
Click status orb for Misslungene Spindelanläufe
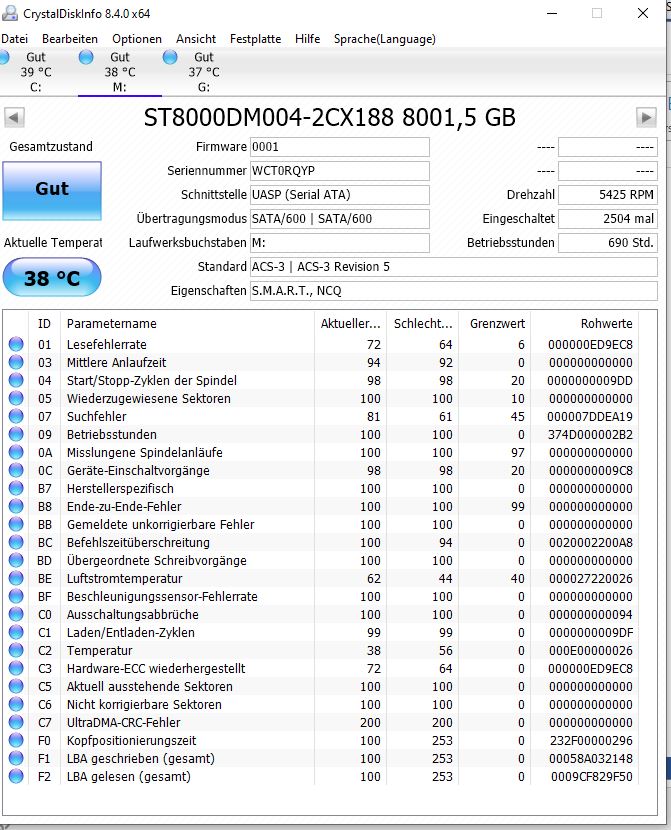(x=16, y=452)
